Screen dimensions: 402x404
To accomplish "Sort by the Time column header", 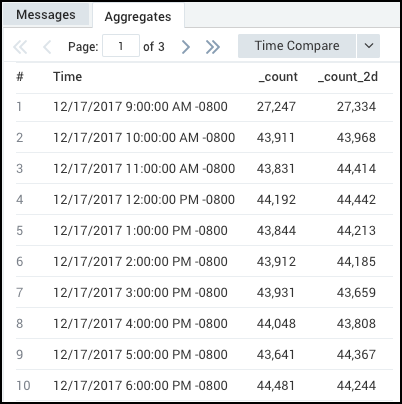I will pyautogui.click(x=68, y=77).
